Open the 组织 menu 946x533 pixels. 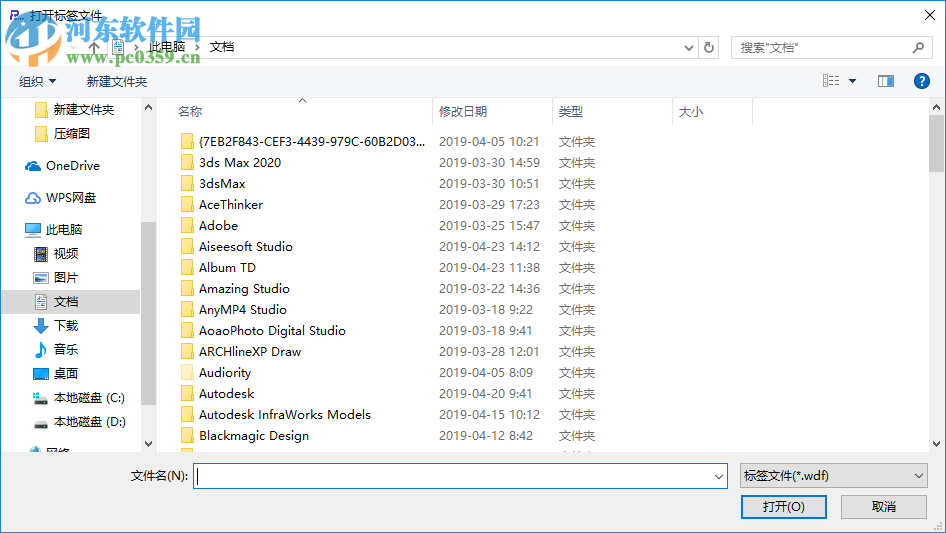[37, 81]
